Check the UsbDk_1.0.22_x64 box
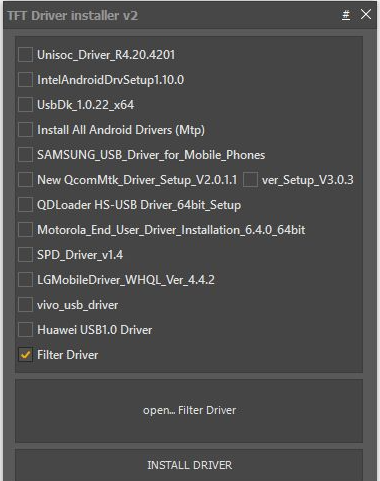 click(25, 105)
